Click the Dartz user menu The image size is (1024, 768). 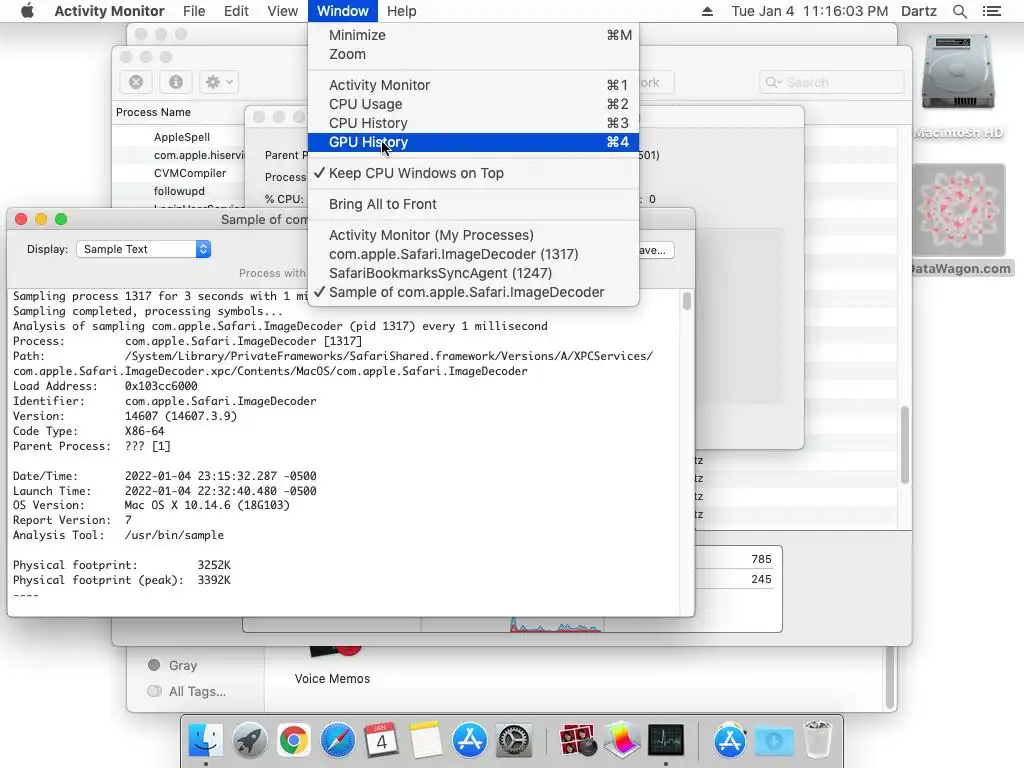(x=918, y=11)
